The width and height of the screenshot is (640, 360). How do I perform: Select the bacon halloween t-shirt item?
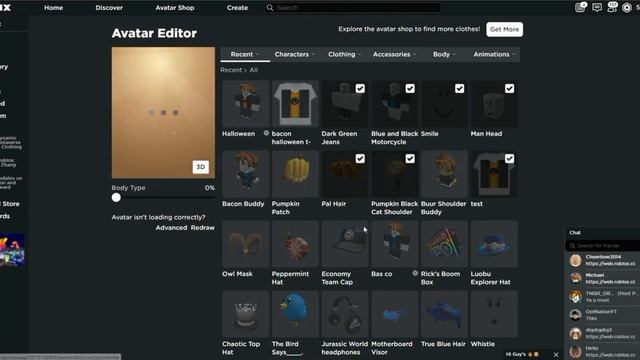[295, 104]
